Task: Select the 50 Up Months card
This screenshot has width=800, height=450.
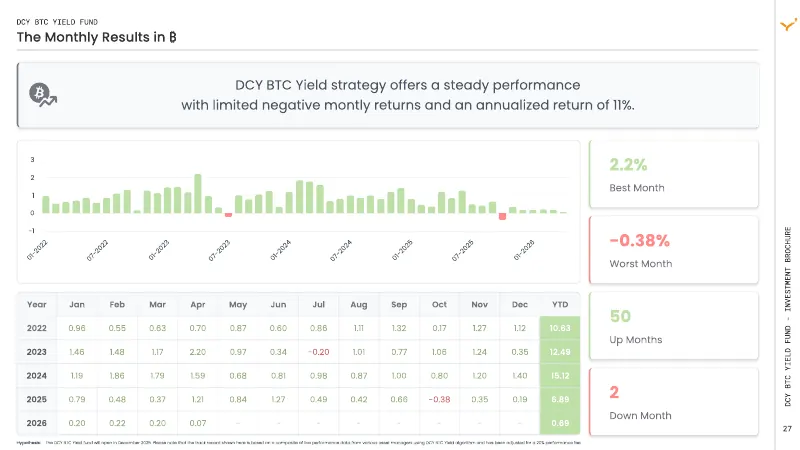Action: [673, 326]
